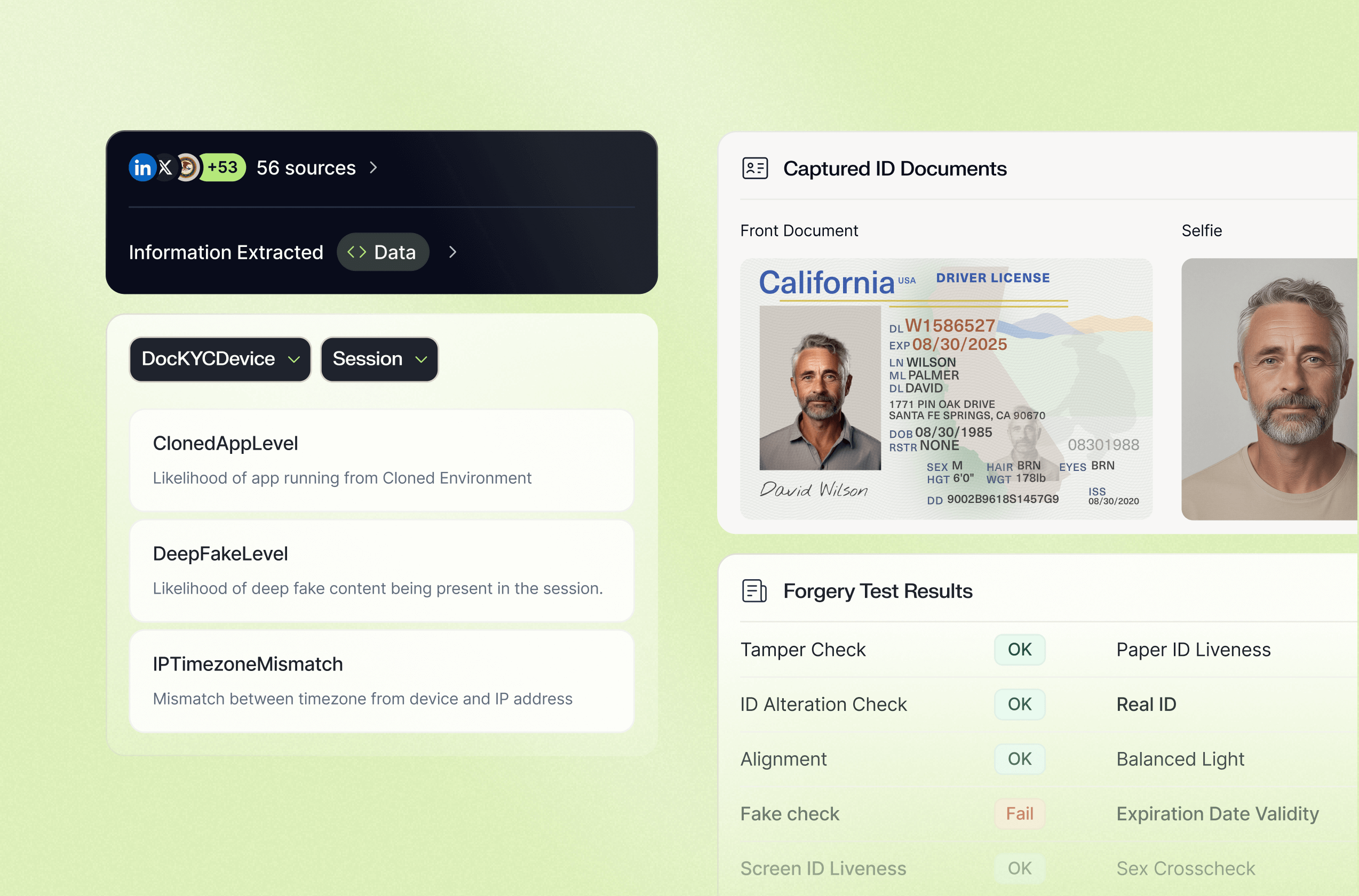Screen dimensions: 1359x896
Task: Open the Selfie photo thumbnail
Action: coord(1269,389)
